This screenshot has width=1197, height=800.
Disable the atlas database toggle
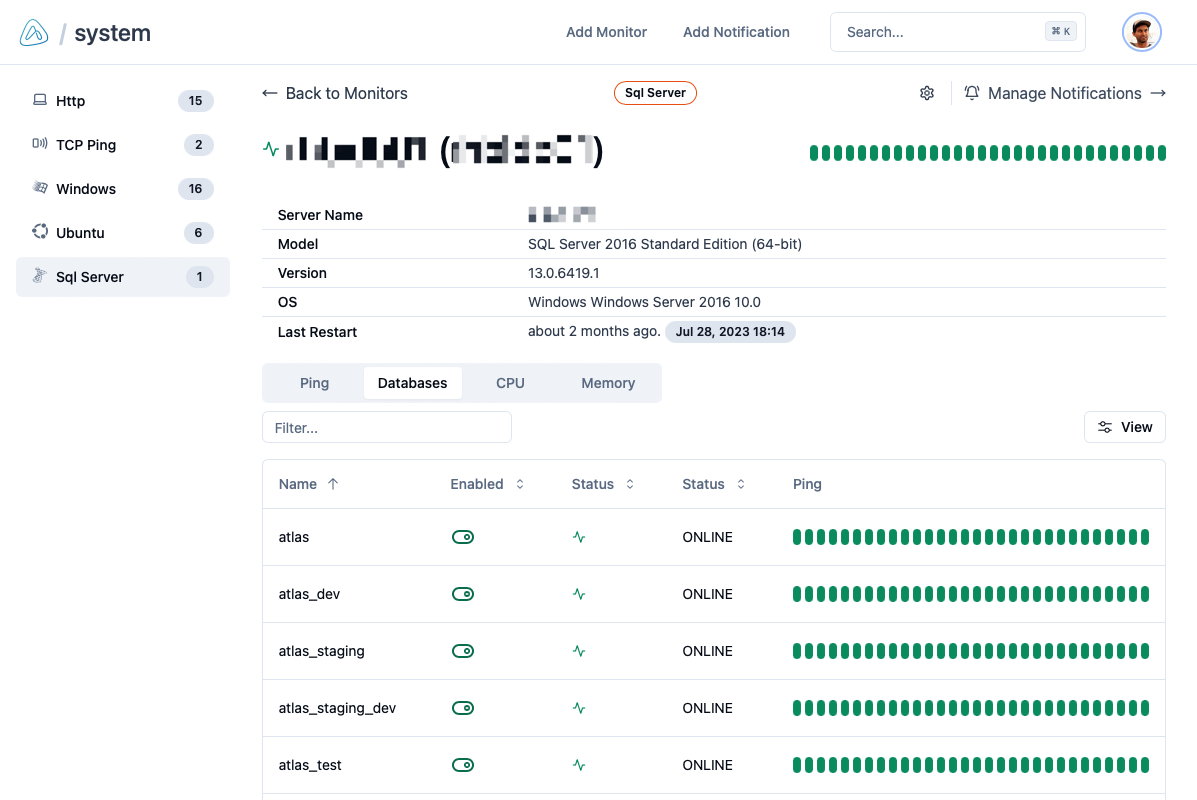(463, 537)
